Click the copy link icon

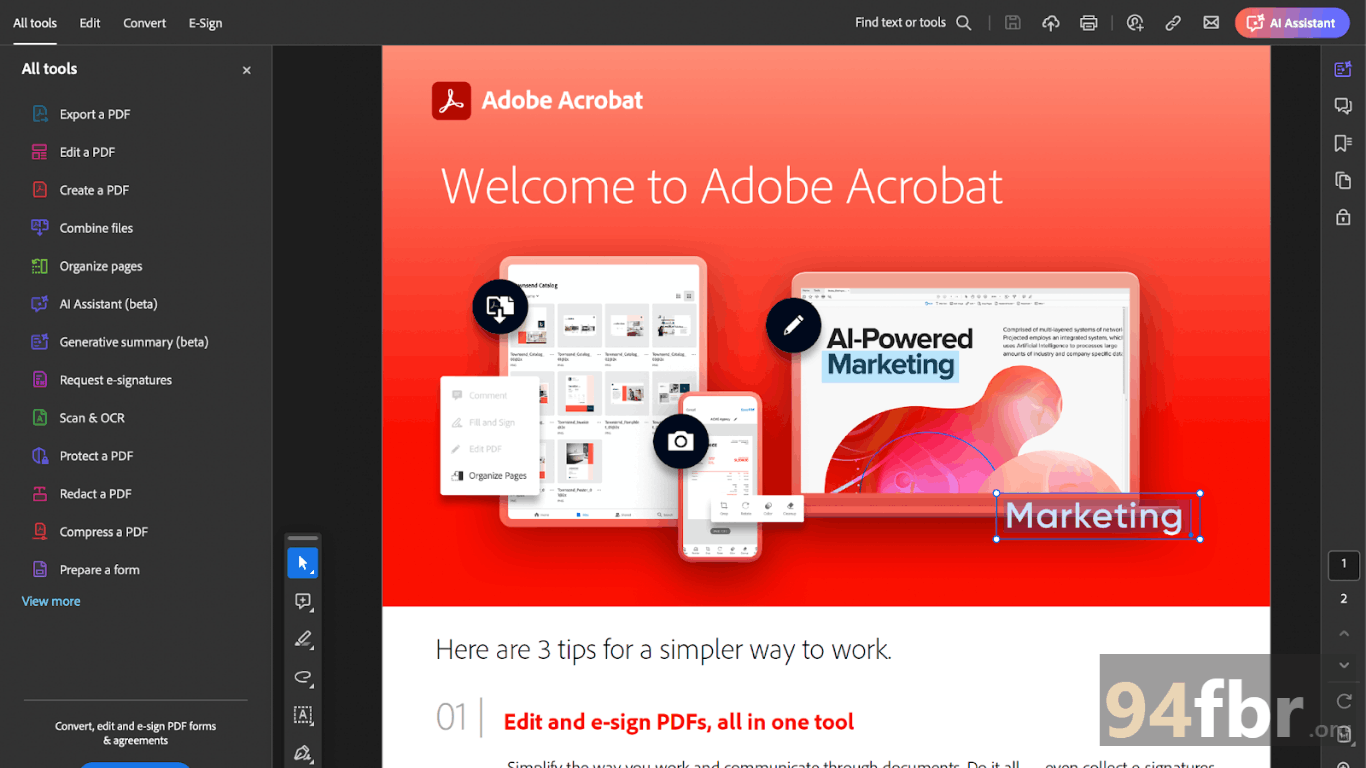pos(1173,23)
